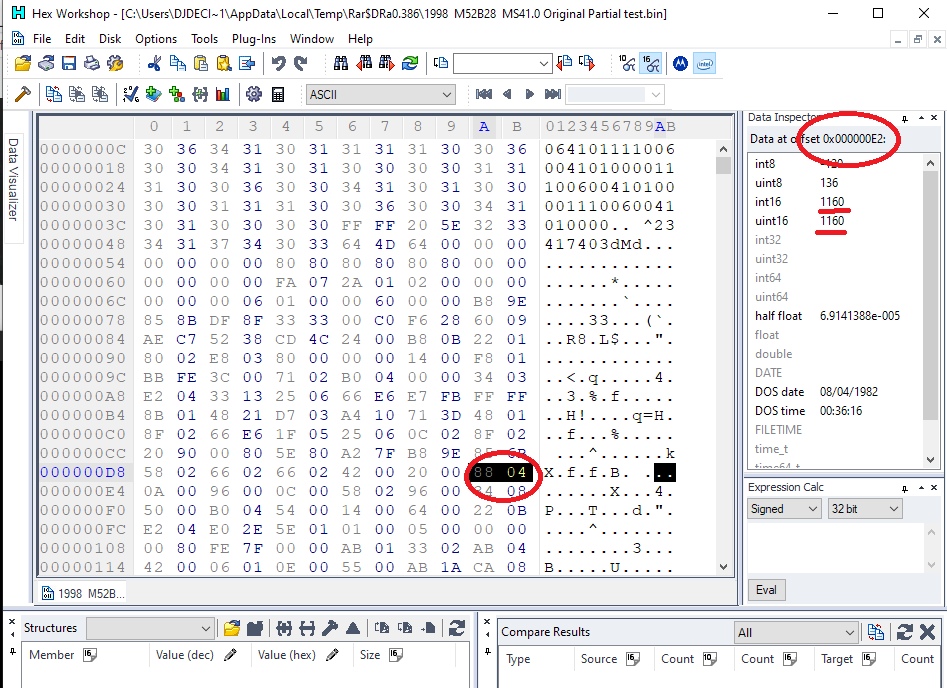Open the All filter dropdown in Compare Results
The image size is (947, 688).
tap(796, 632)
